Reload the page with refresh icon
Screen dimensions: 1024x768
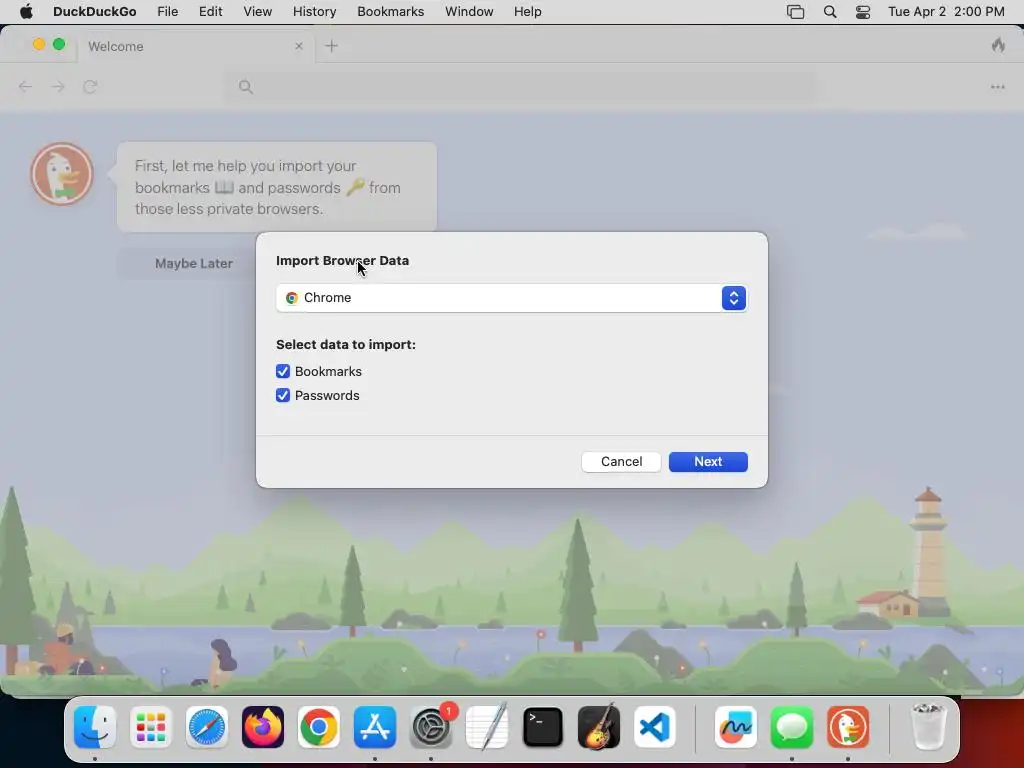90,87
